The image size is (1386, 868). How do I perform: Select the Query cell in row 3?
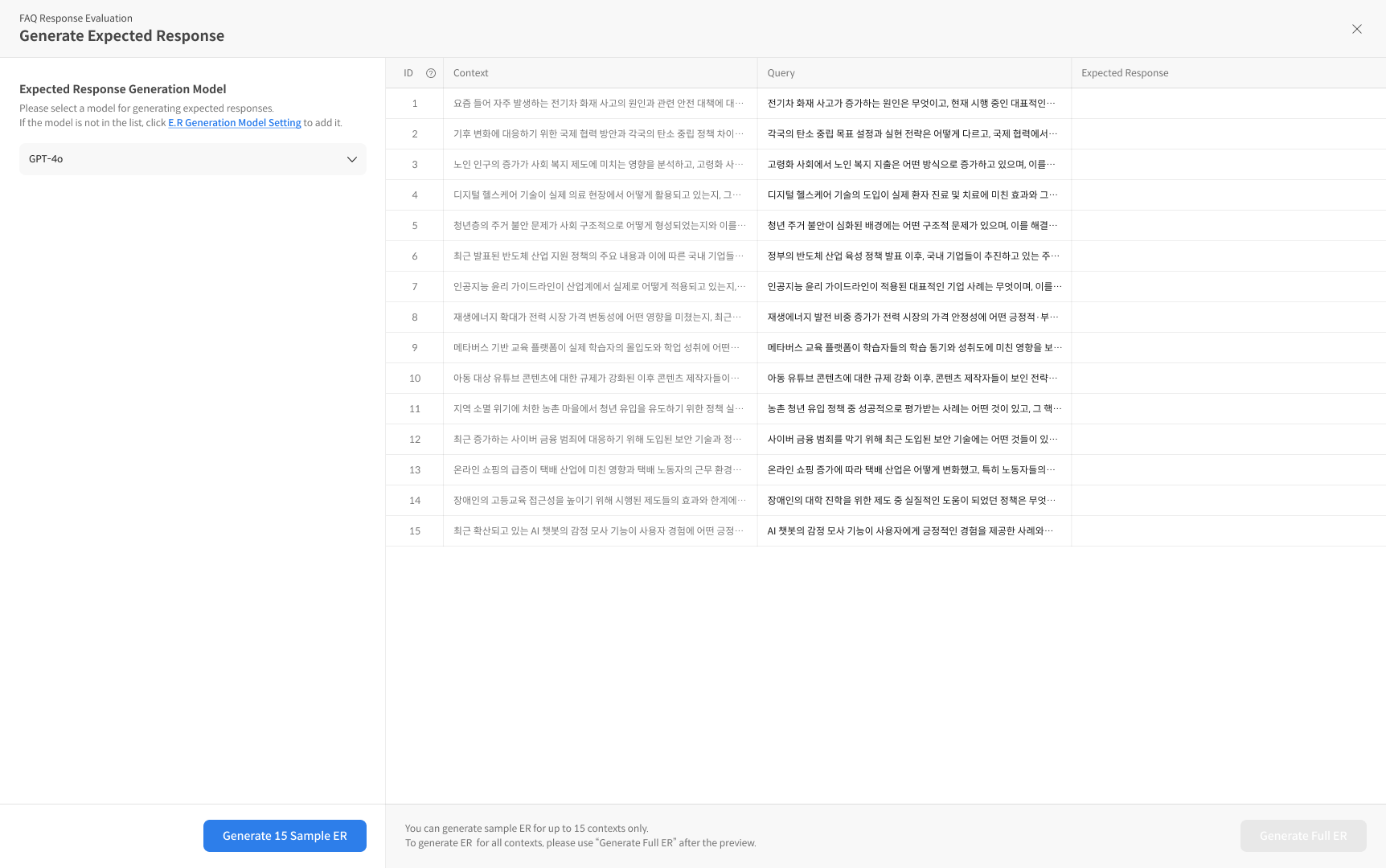click(x=913, y=165)
